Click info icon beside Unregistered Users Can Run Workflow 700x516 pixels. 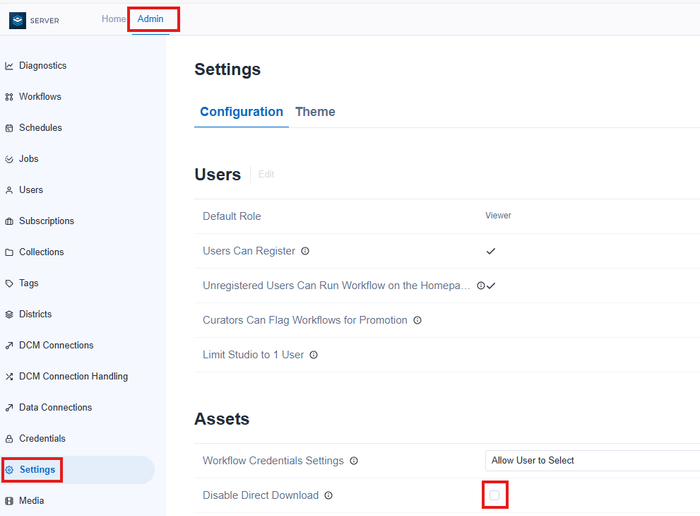(481, 286)
